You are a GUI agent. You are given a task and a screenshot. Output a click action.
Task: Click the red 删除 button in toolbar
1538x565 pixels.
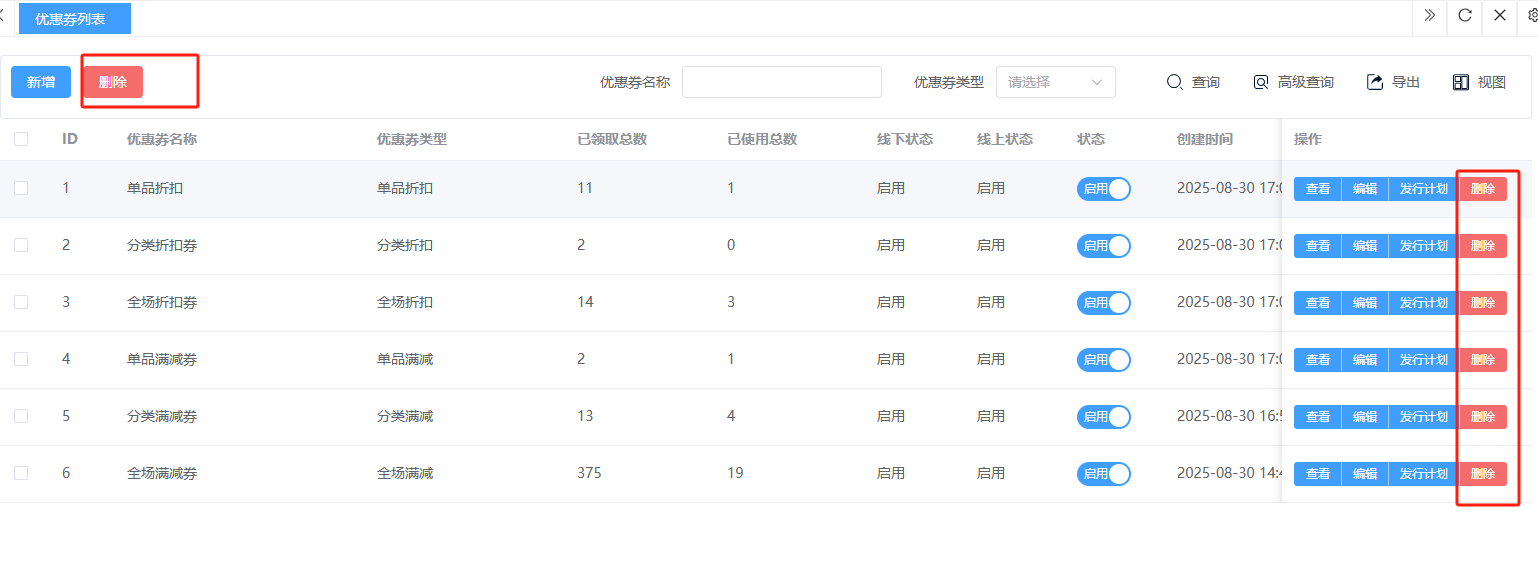click(113, 82)
